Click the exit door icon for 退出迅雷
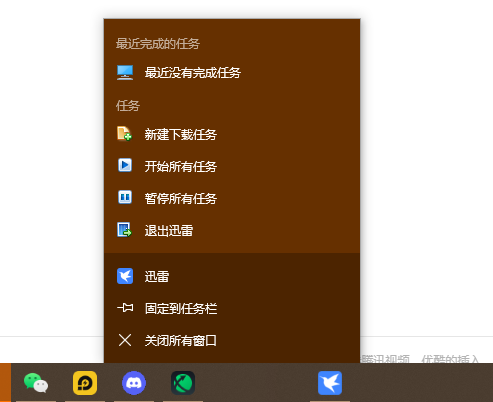Screen dimensions: 493x402 click(x=125, y=230)
